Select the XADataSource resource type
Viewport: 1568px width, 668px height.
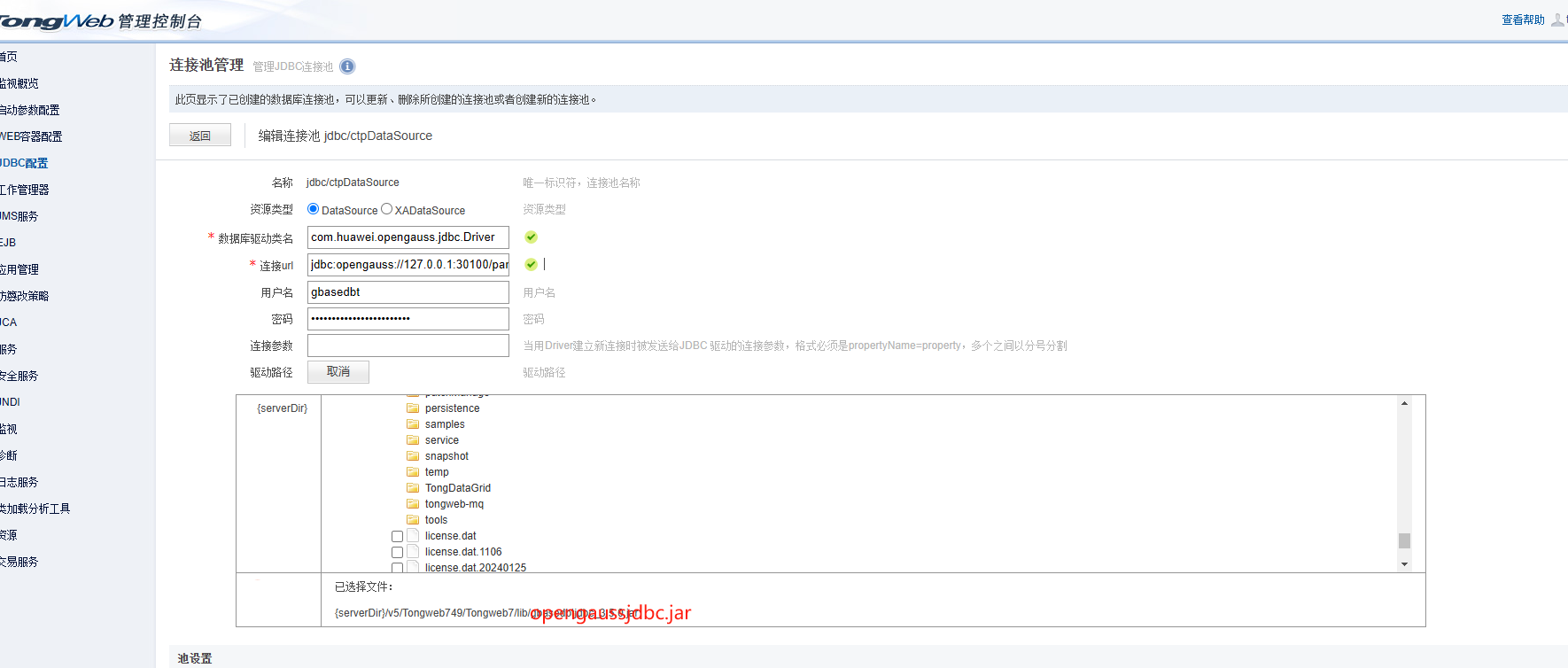(386, 209)
